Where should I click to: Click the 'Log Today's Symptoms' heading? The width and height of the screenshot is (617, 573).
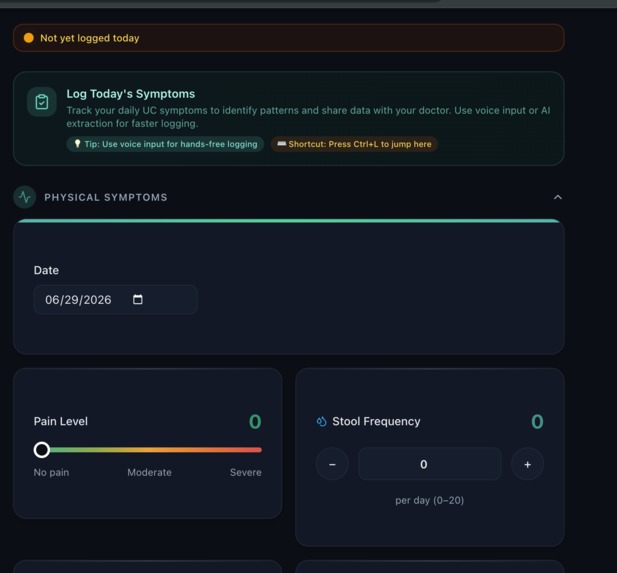pyautogui.click(x=131, y=94)
